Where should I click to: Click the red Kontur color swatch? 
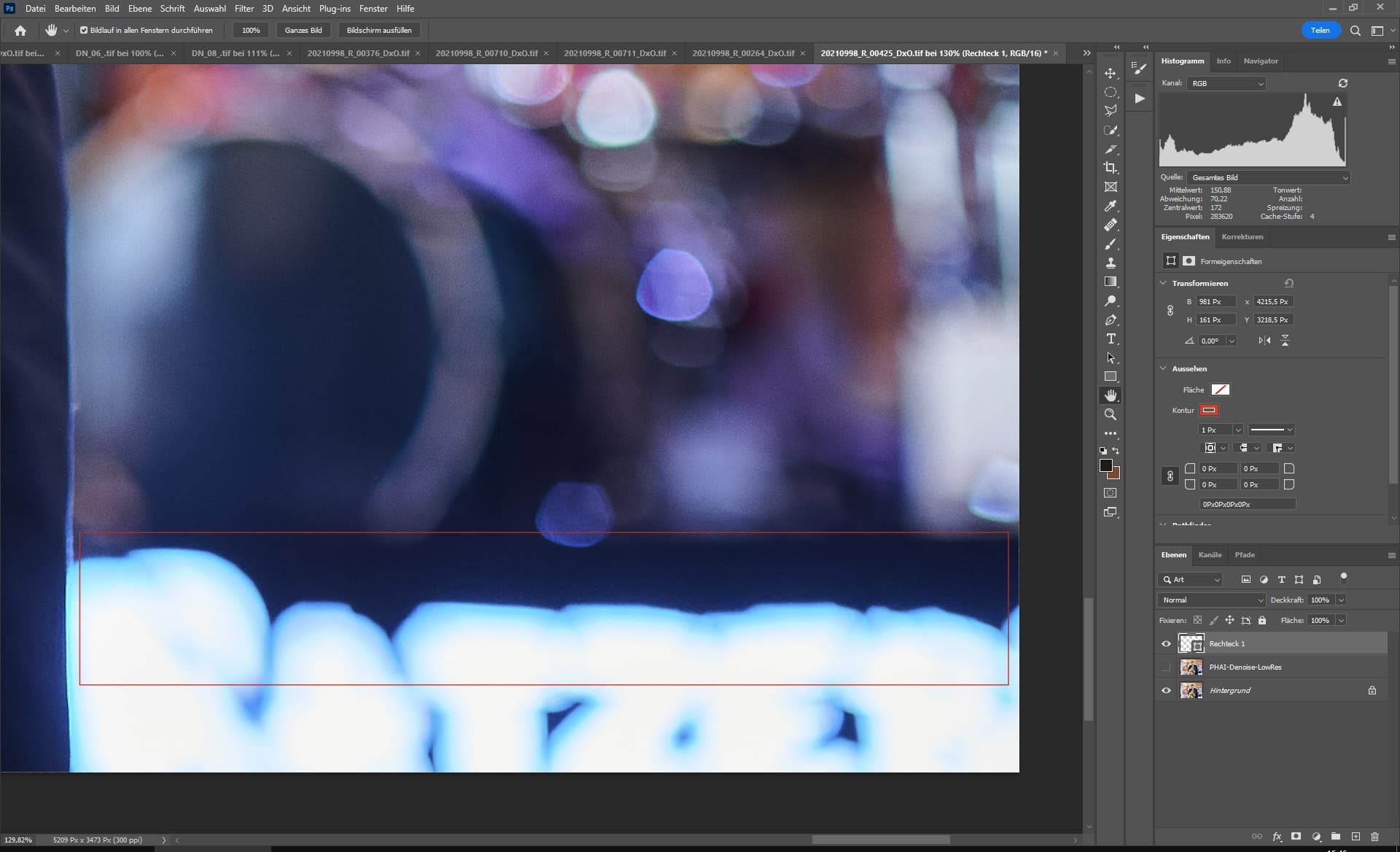pos(1208,410)
